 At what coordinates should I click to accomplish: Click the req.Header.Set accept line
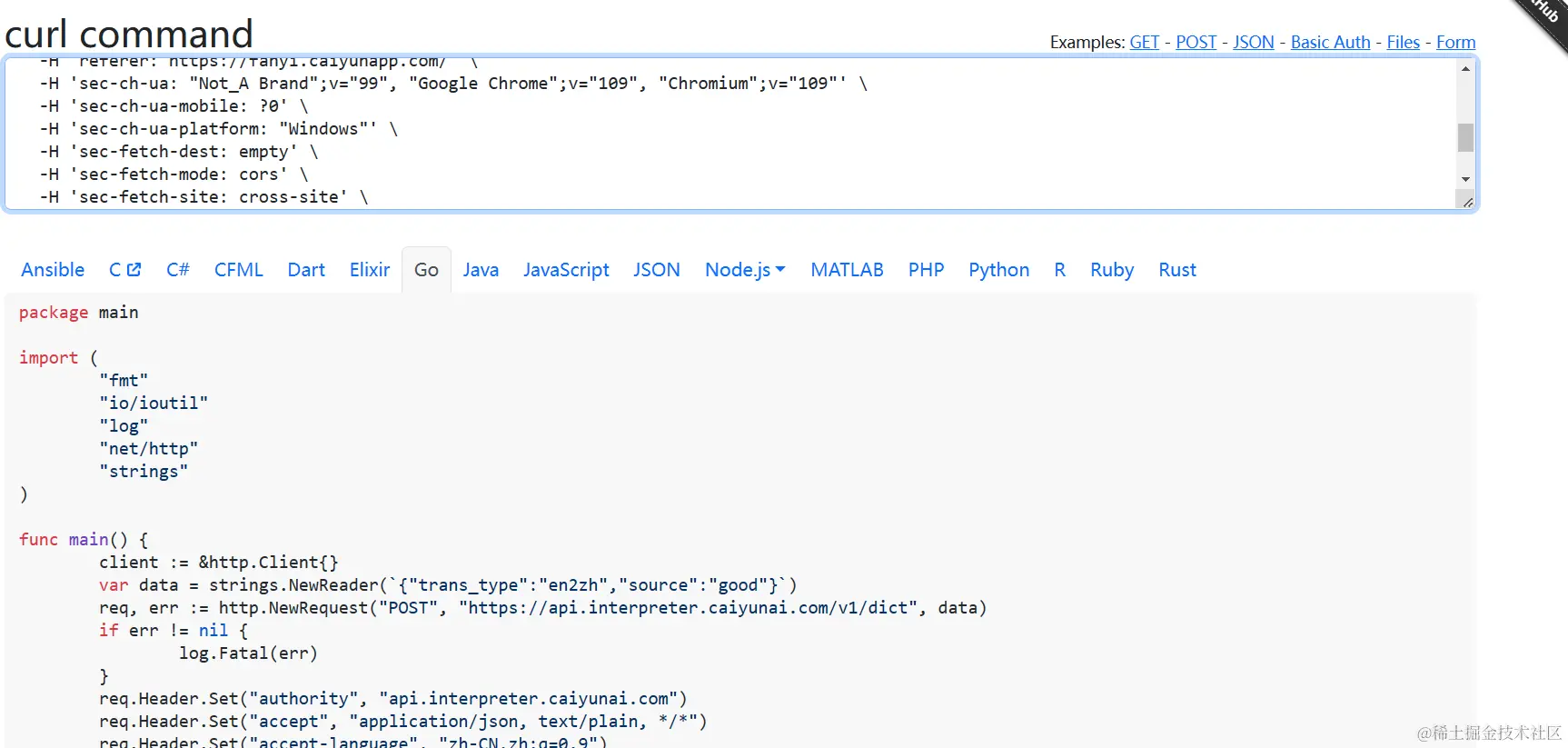point(403,721)
